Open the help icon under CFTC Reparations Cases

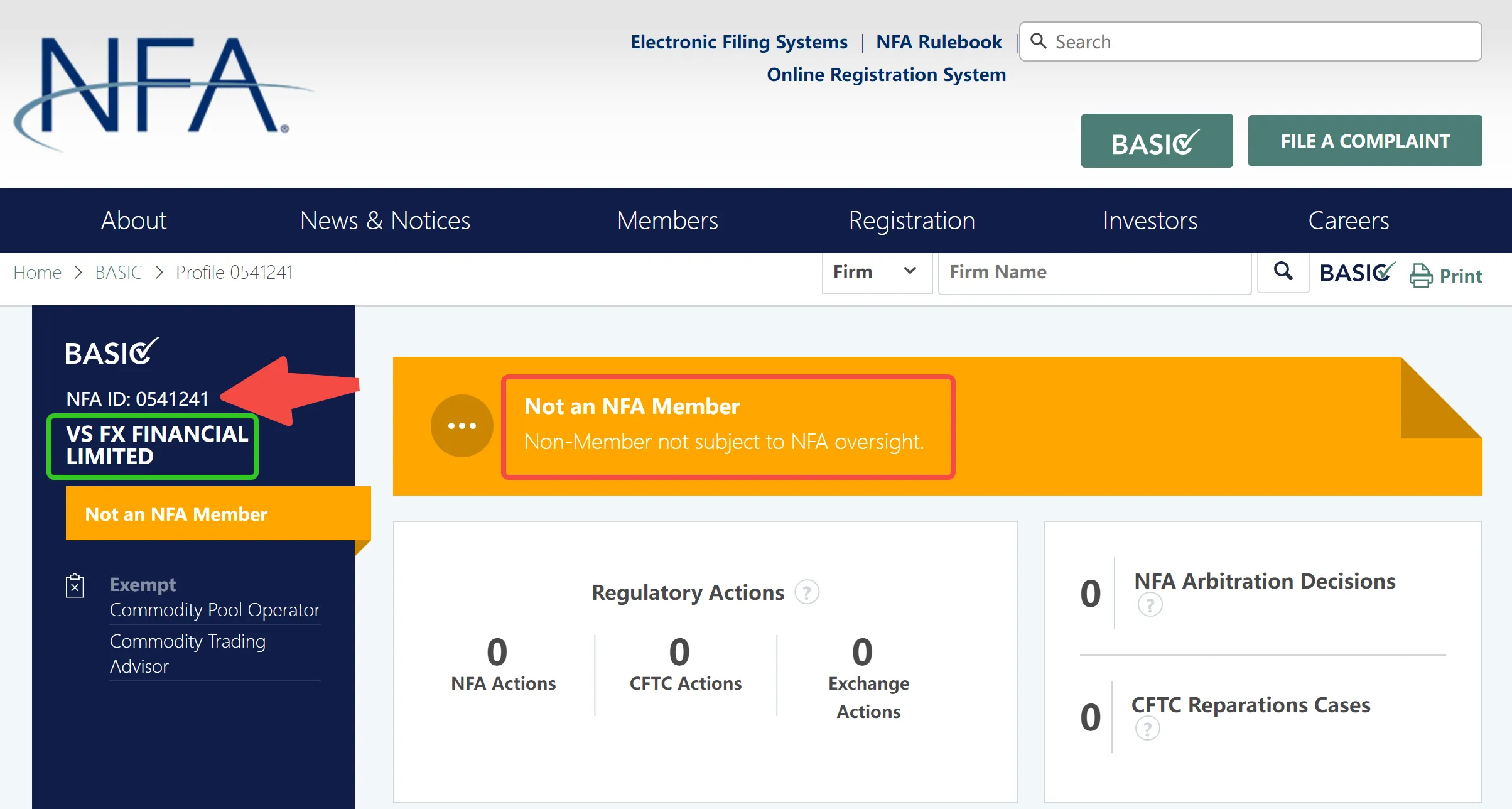pos(1147,729)
